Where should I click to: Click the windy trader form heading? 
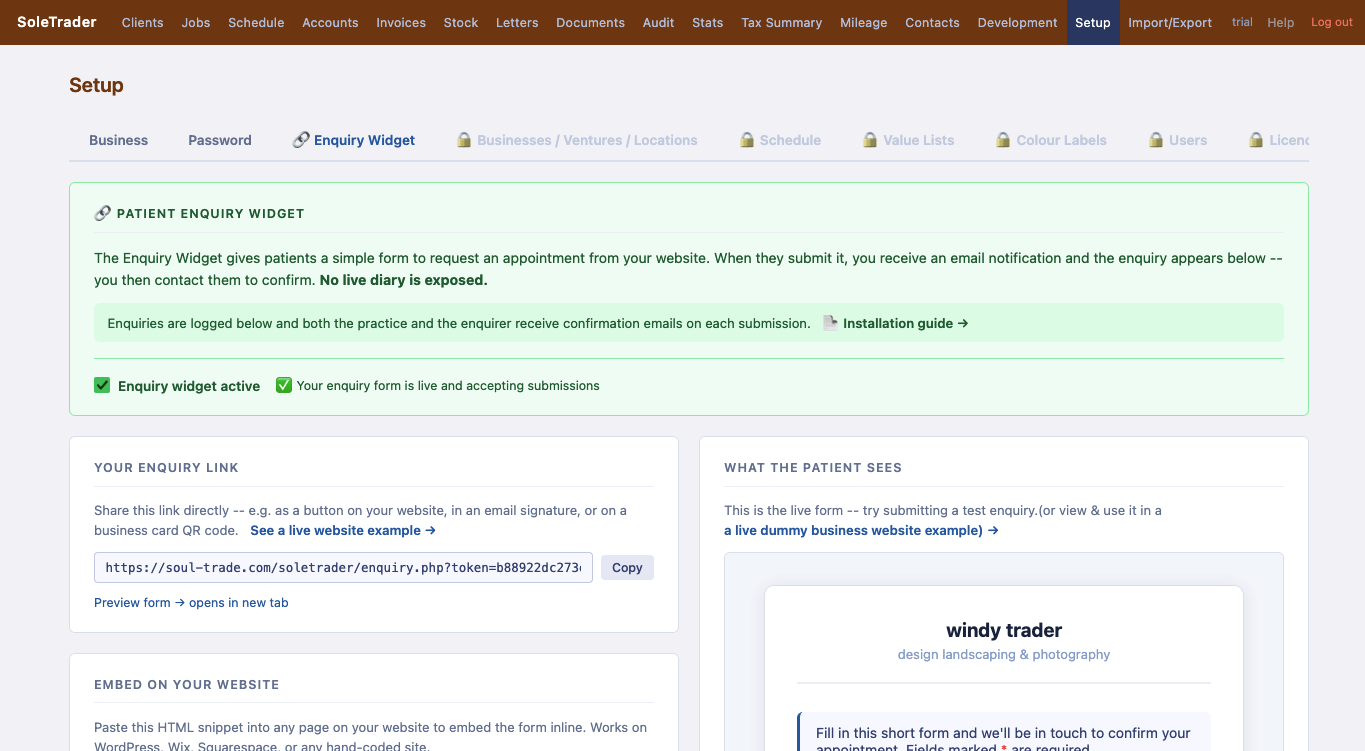(x=1004, y=630)
